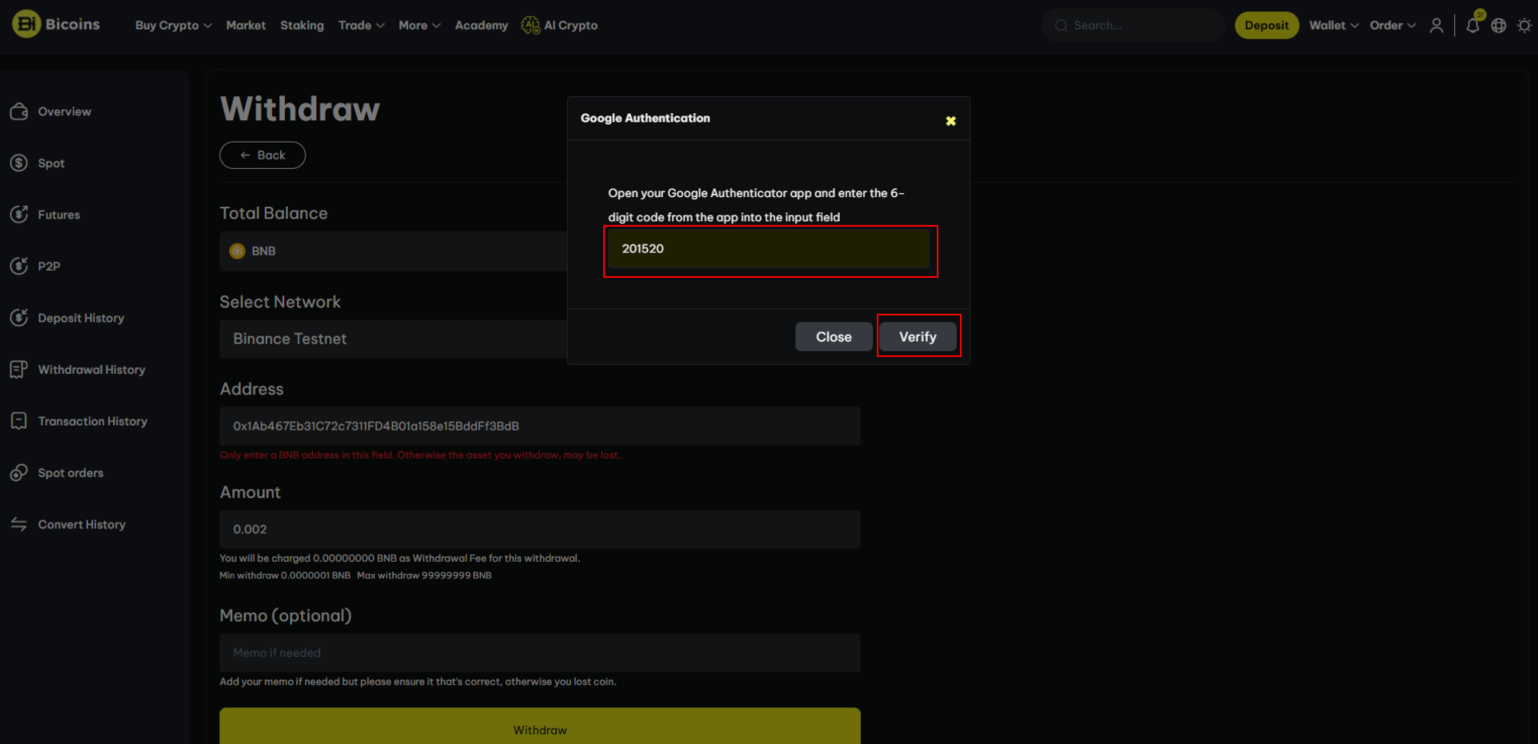Click the yellow Withdraw button
This screenshot has width=1538, height=744.
[540, 728]
